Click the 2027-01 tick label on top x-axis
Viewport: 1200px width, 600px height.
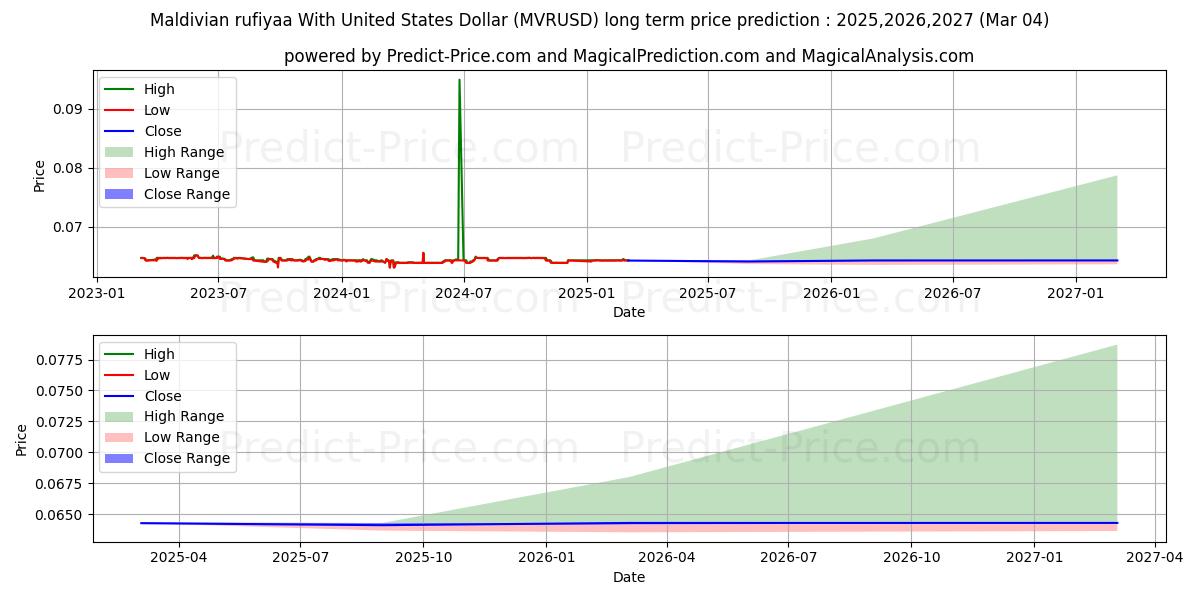[1076, 293]
